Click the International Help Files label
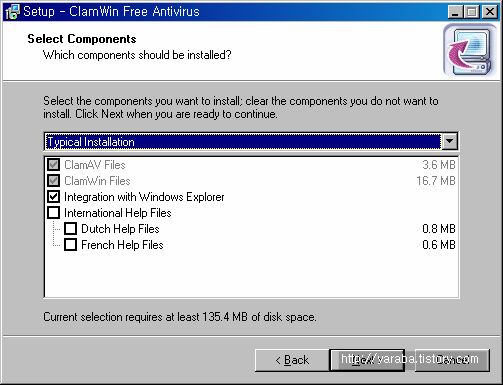 [x=118, y=213]
